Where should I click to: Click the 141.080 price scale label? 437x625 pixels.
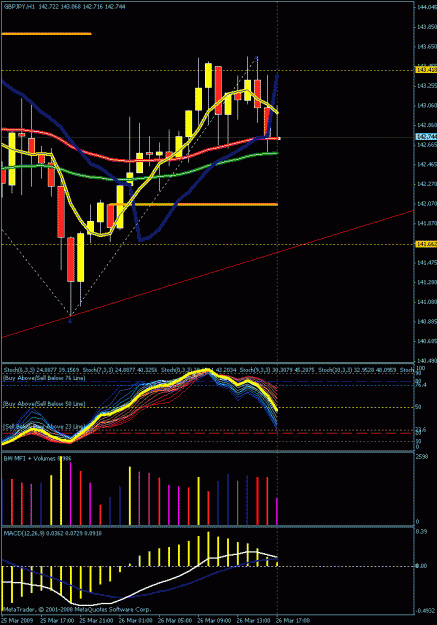pos(427,302)
